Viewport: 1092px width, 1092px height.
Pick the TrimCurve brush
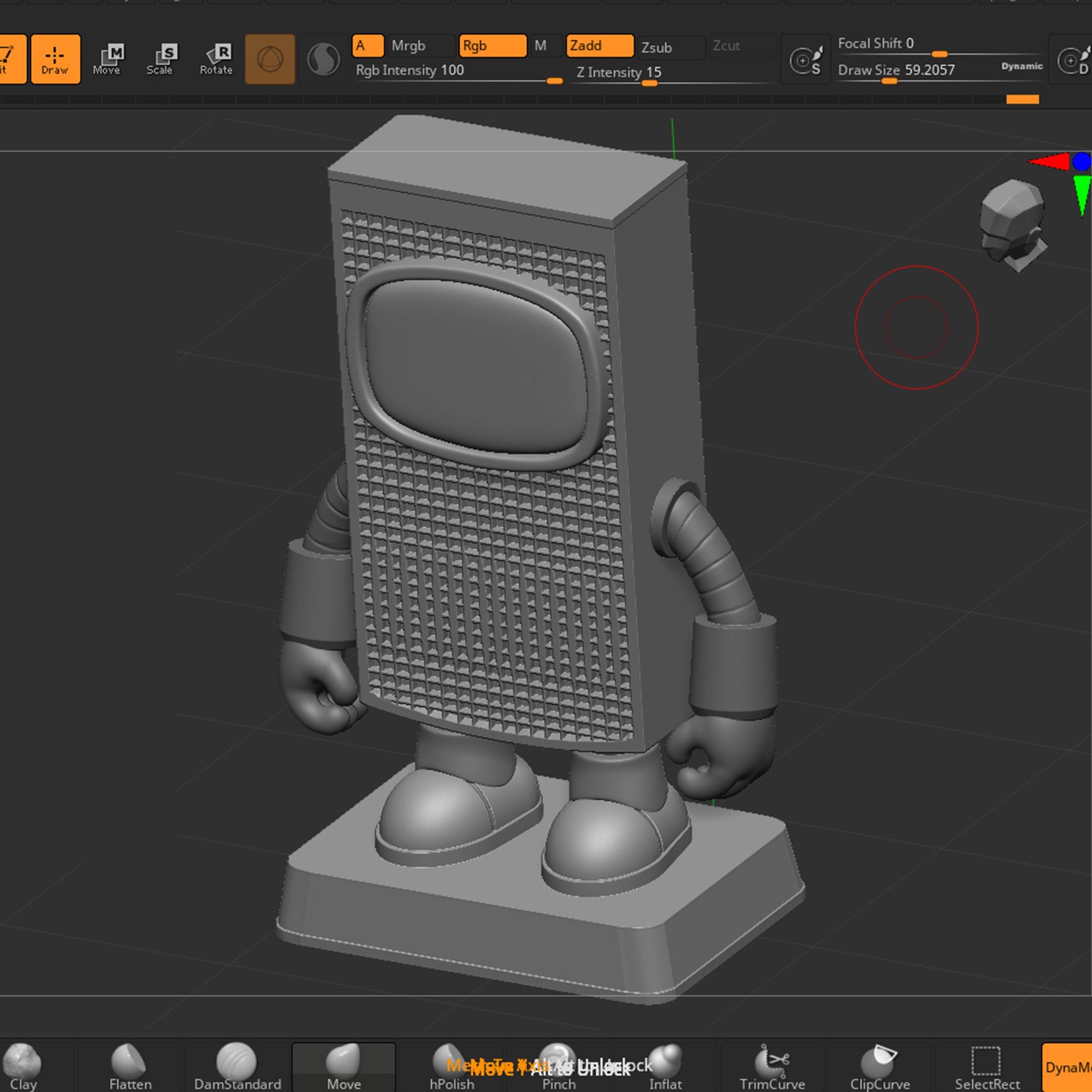pyautogui.click(x=772, y=1067)
